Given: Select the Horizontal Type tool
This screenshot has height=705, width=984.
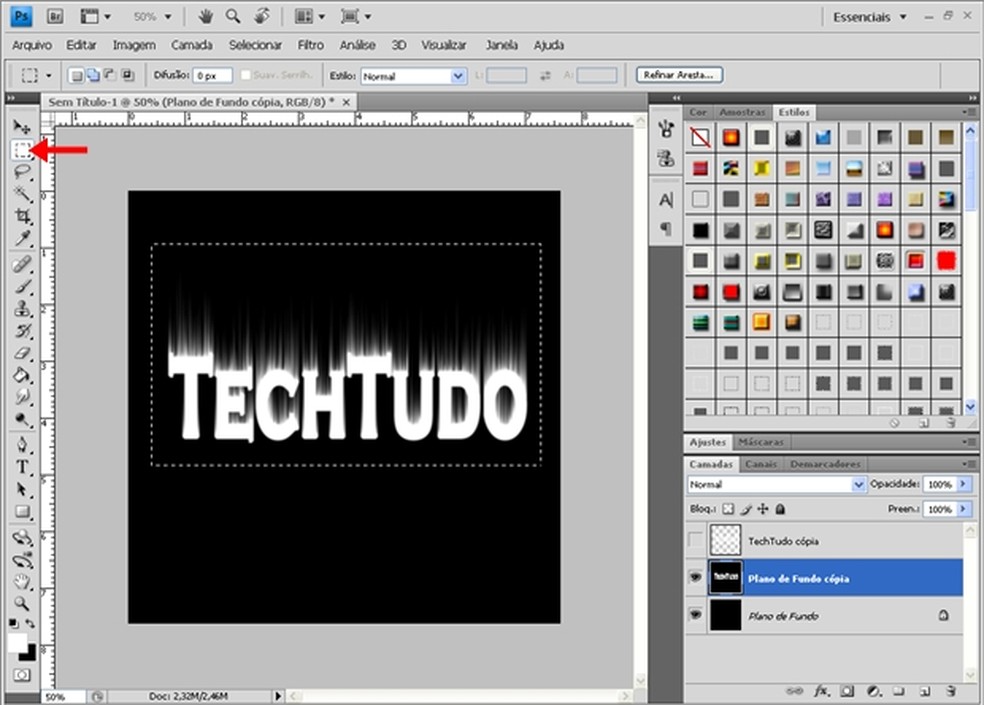Looking at the screenshot, I should (22, 468).
